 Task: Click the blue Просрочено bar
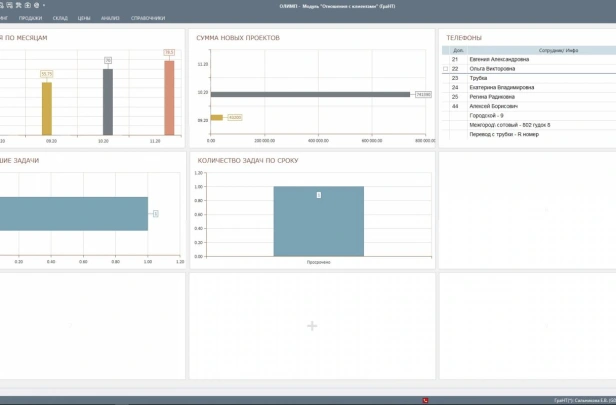319,221
